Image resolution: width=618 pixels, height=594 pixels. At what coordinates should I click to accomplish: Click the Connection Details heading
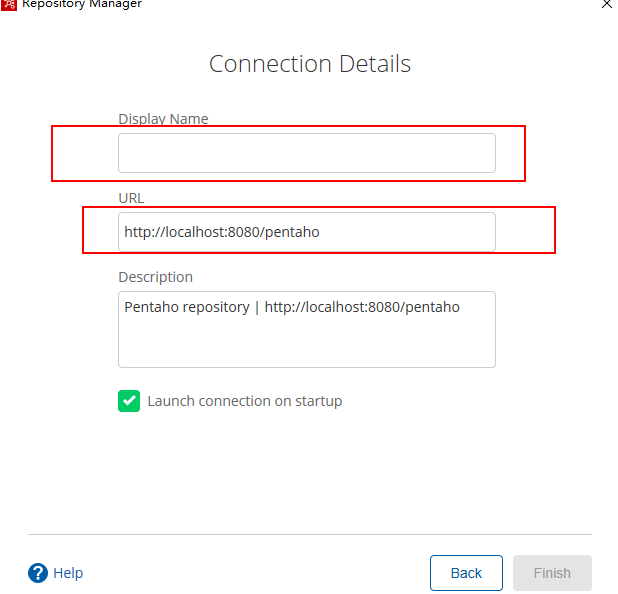(x=310, y=64)
